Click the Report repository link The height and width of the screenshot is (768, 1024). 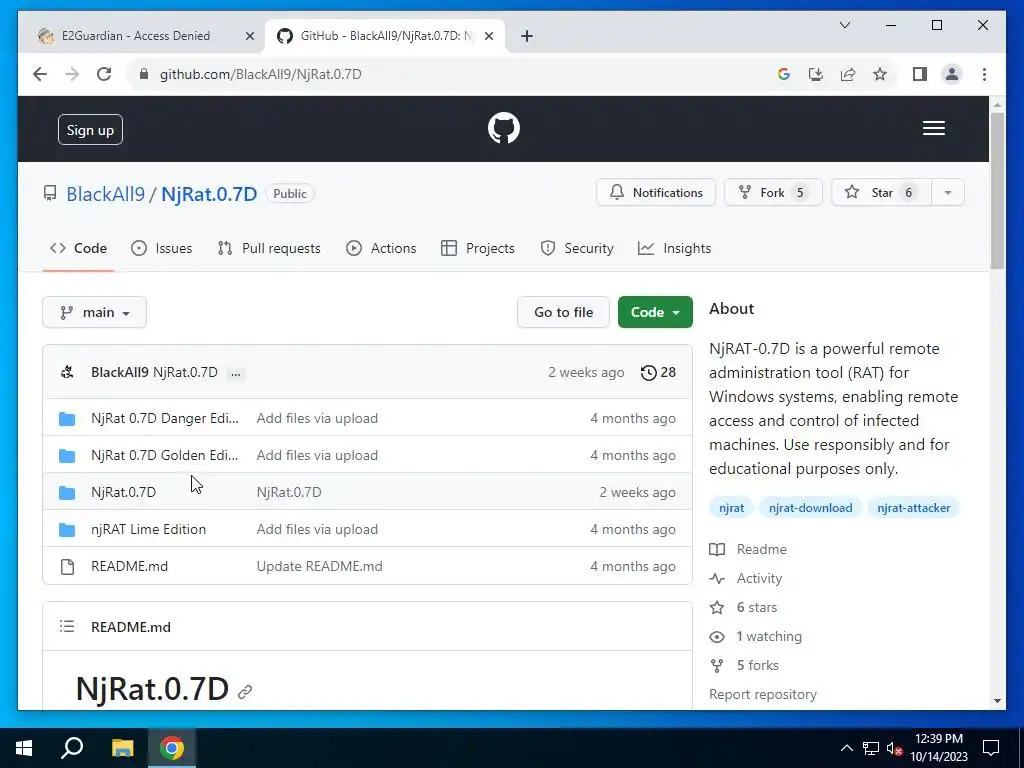tap(763, 695)
